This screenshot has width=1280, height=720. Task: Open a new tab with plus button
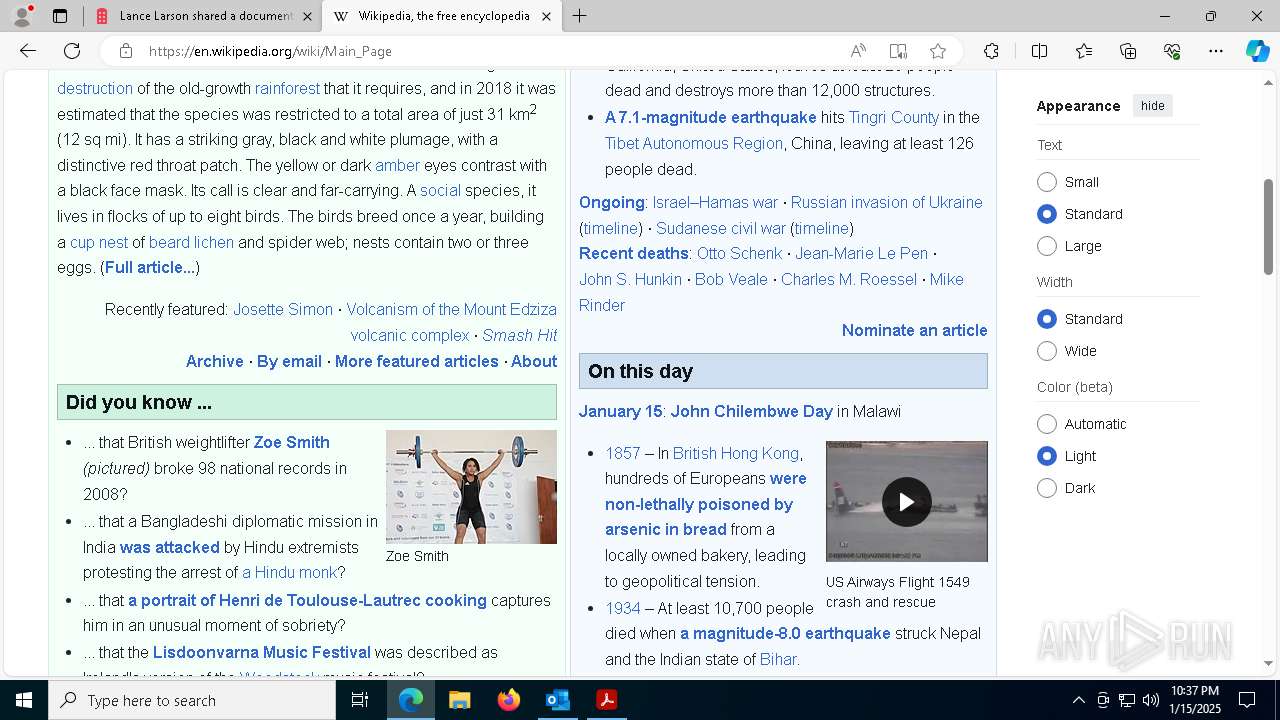[x=580, y=16]
